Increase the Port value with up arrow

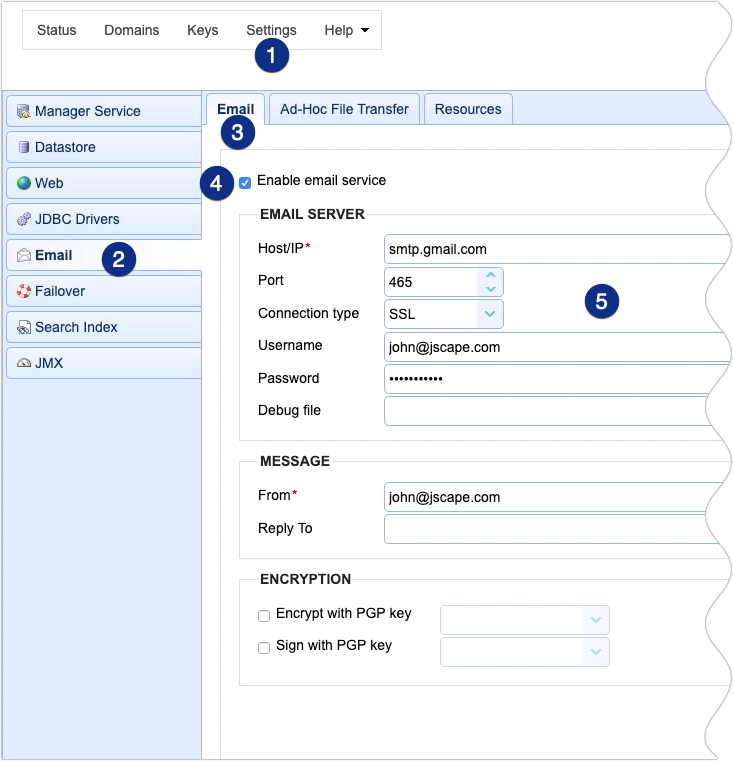[490, 275]
